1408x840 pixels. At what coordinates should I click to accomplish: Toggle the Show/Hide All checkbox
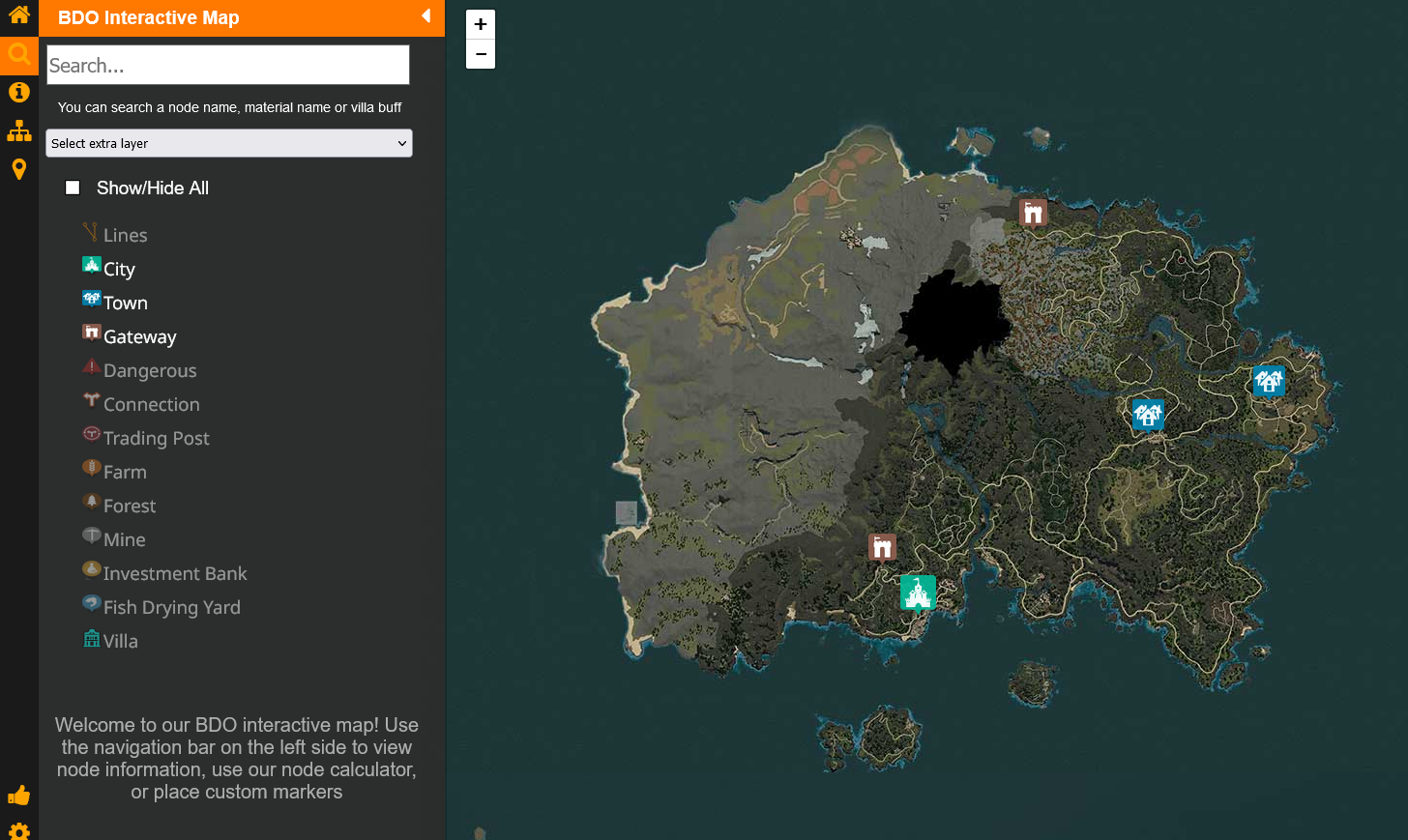73,188
